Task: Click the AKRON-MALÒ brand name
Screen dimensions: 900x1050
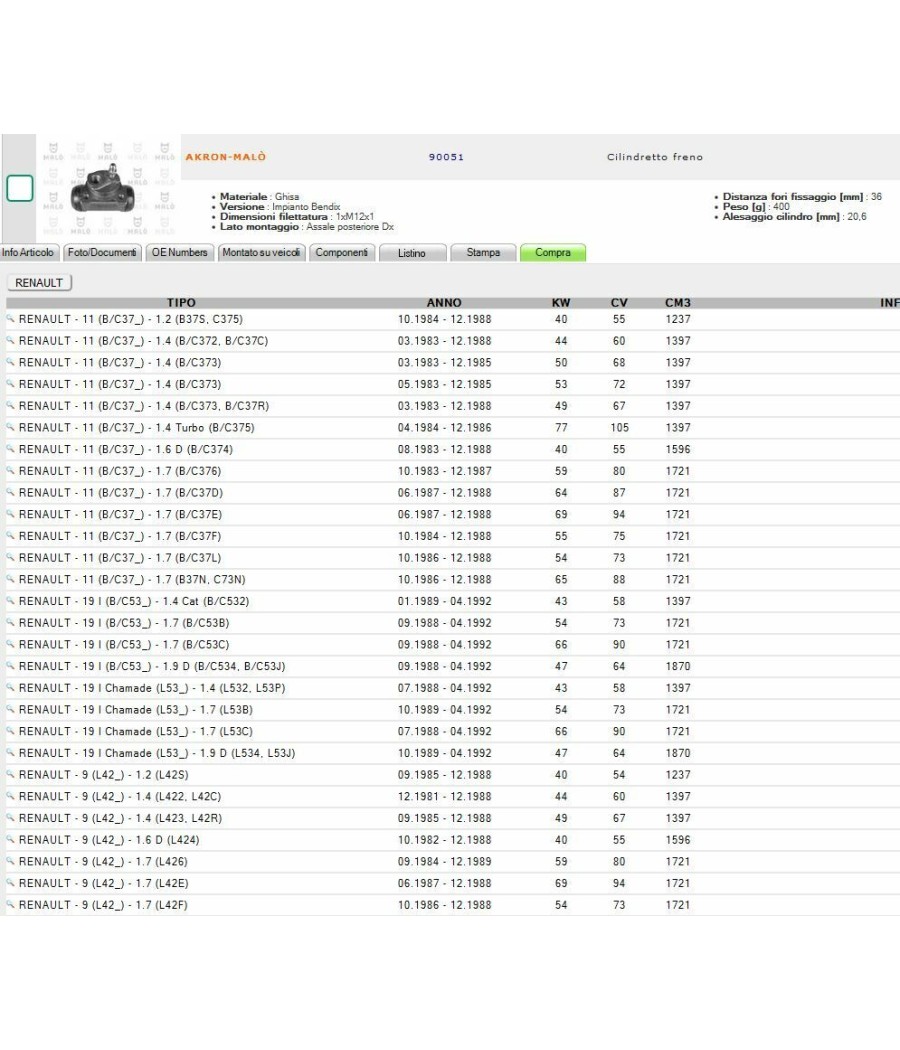Action: point(226,157)
